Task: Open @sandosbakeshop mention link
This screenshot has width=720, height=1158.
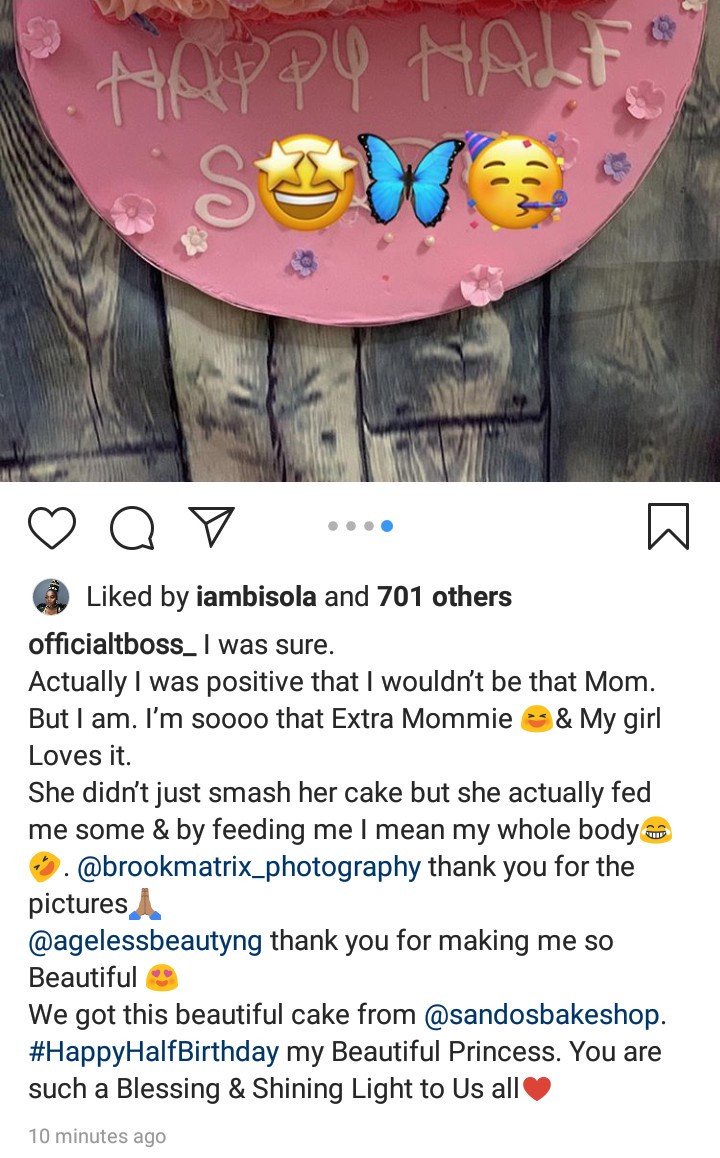Action: (x=542, y=1015)
